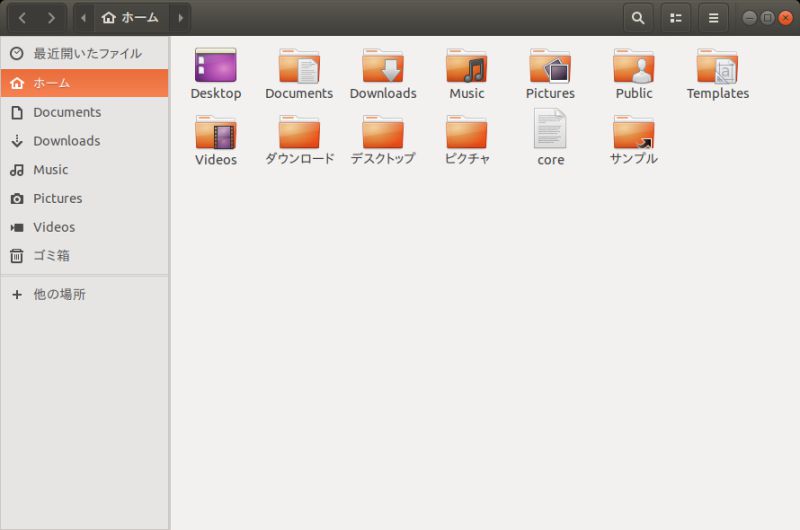Open Videos in the sidebar

pyautogui.click(x=85, y=227)
